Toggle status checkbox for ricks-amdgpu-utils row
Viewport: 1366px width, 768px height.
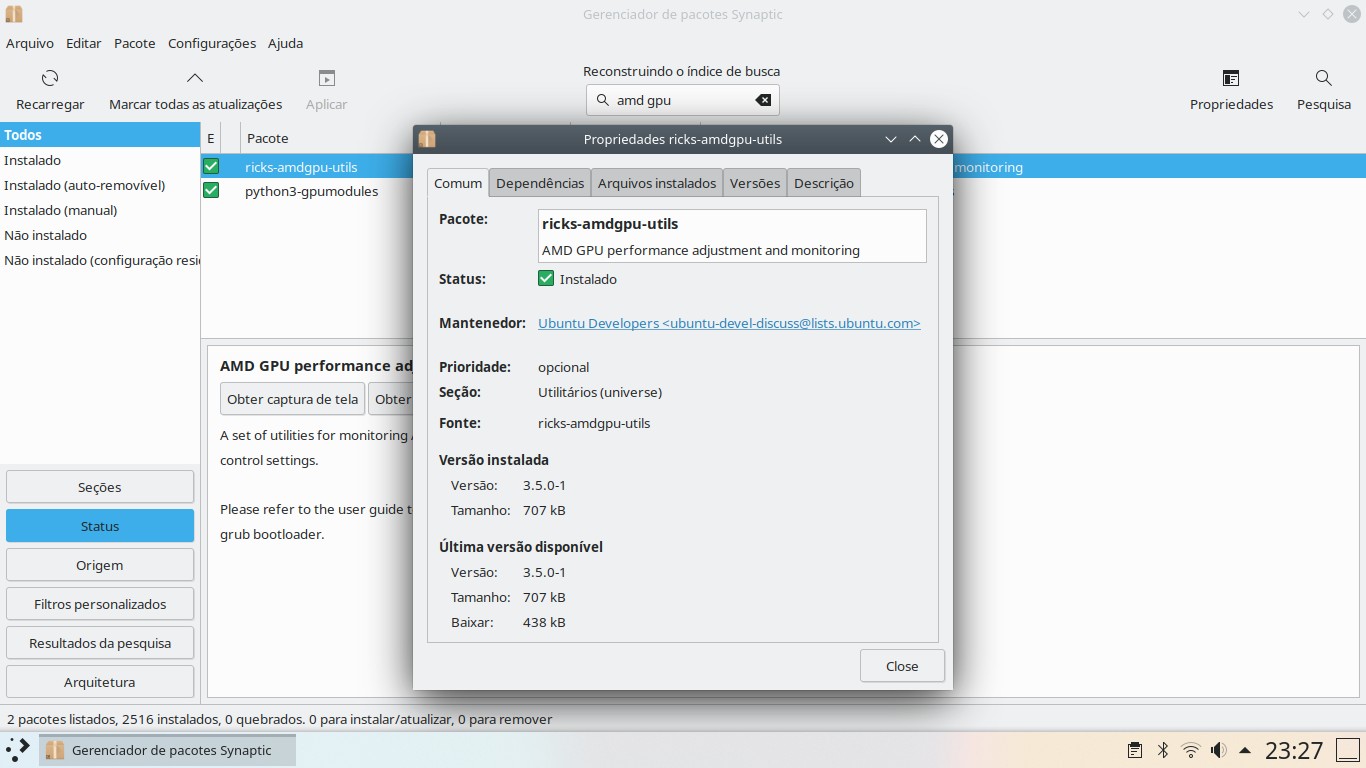click(x=211, y=167)
